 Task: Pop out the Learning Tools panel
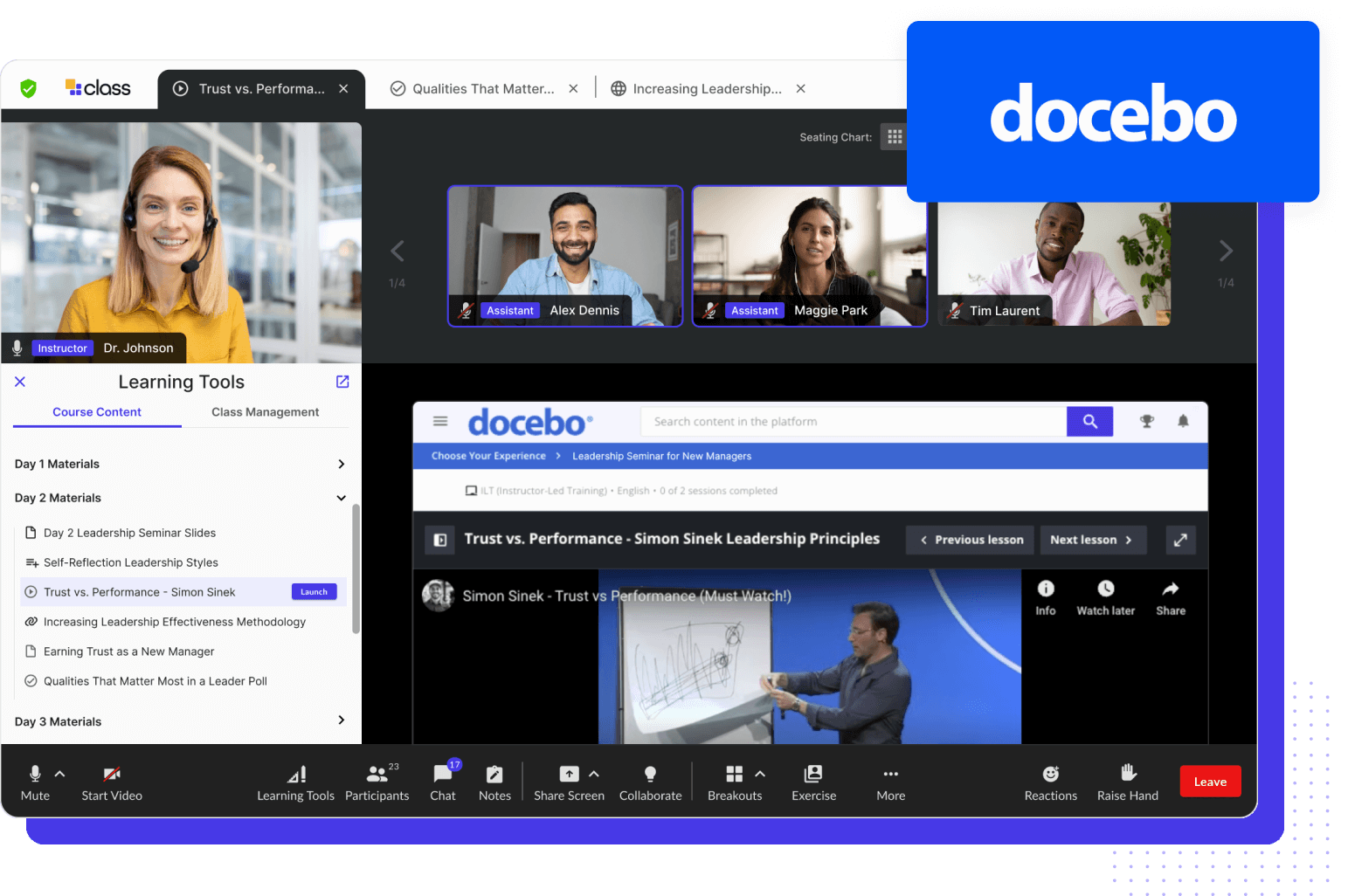[342, 382]
